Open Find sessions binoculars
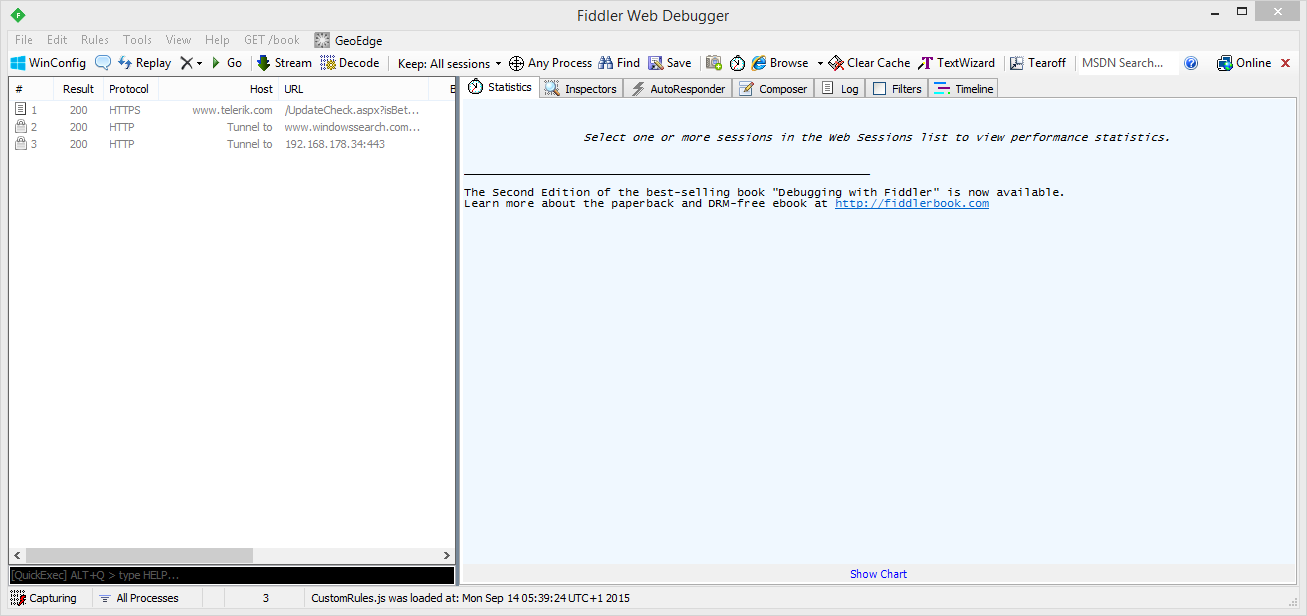The width and height of the screenshot is (1307, 616). pos(619,63)
